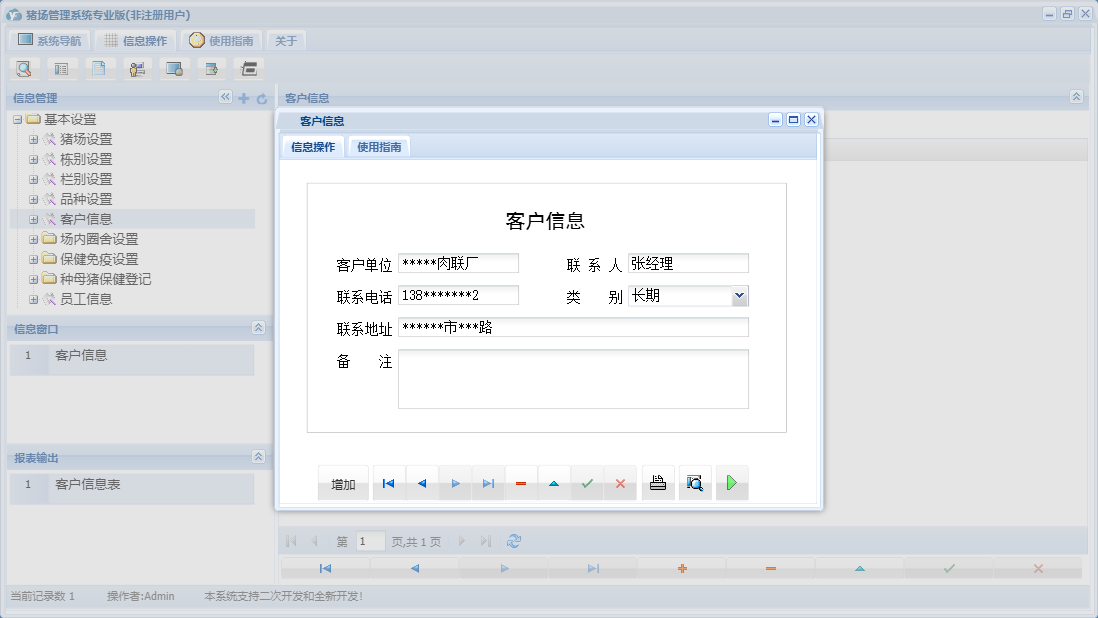Save changes using the green check icon
This screenshot has height=618, width=1098.
coord(587,482)
